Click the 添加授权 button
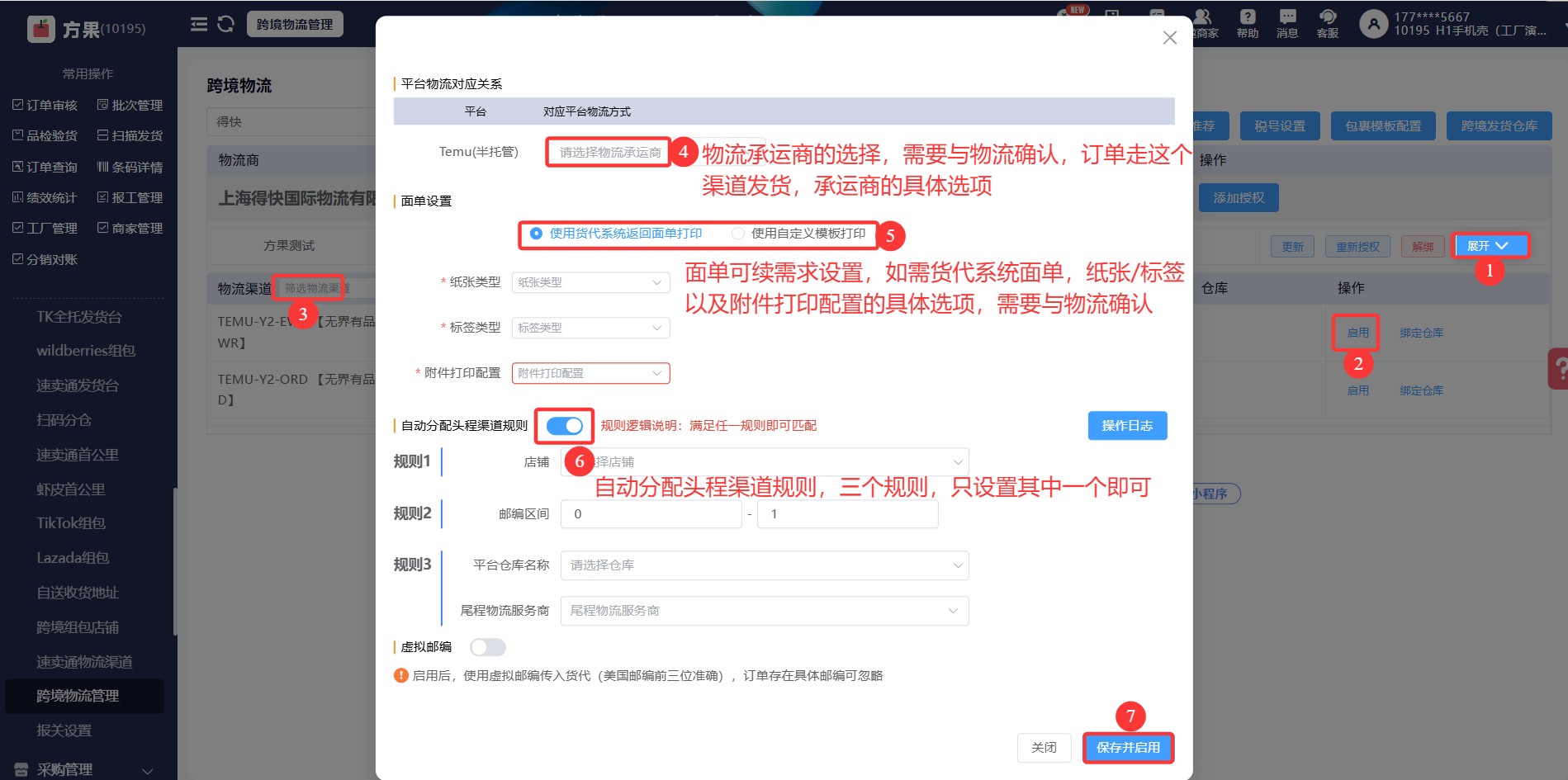1568x780 pixels. pyautogui.click(x=1239, y=198)
